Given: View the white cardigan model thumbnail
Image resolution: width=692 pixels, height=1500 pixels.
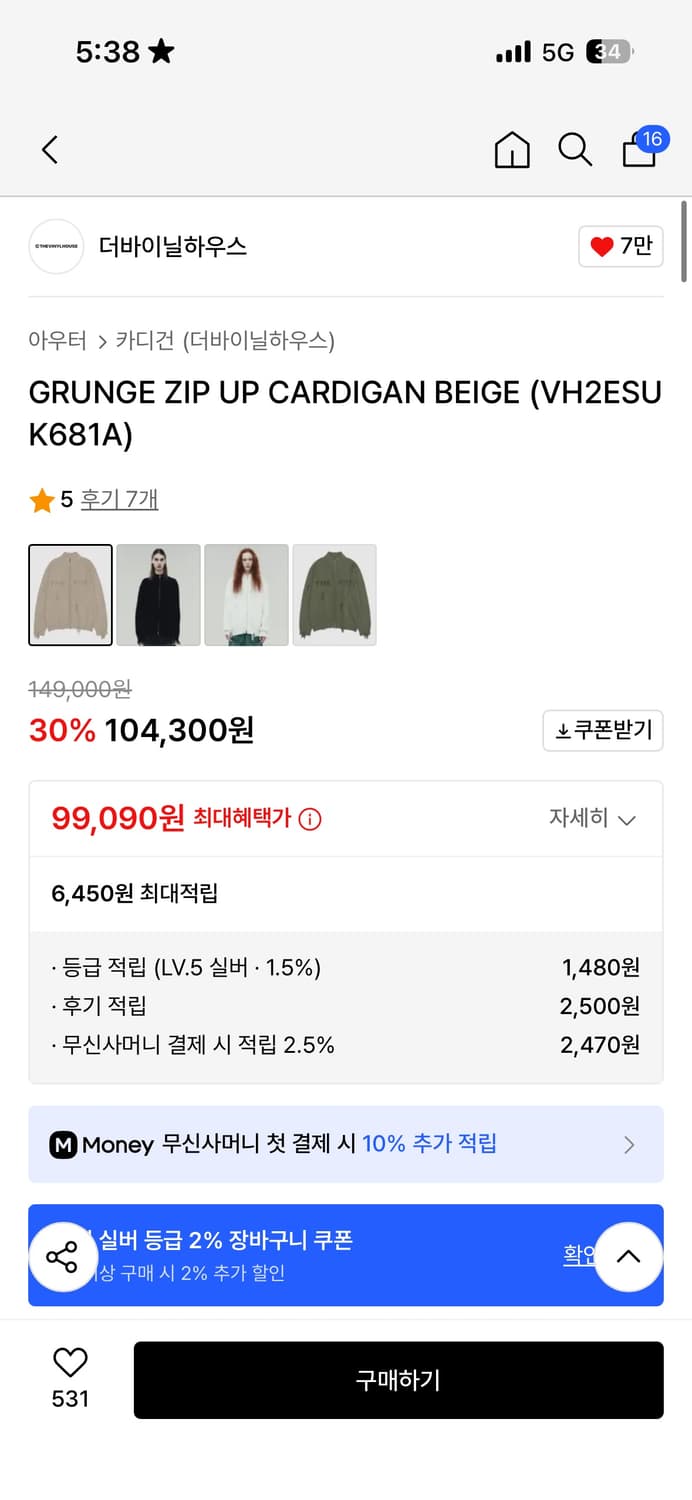Looking at the screenshot, I should (x=246, y=595).
